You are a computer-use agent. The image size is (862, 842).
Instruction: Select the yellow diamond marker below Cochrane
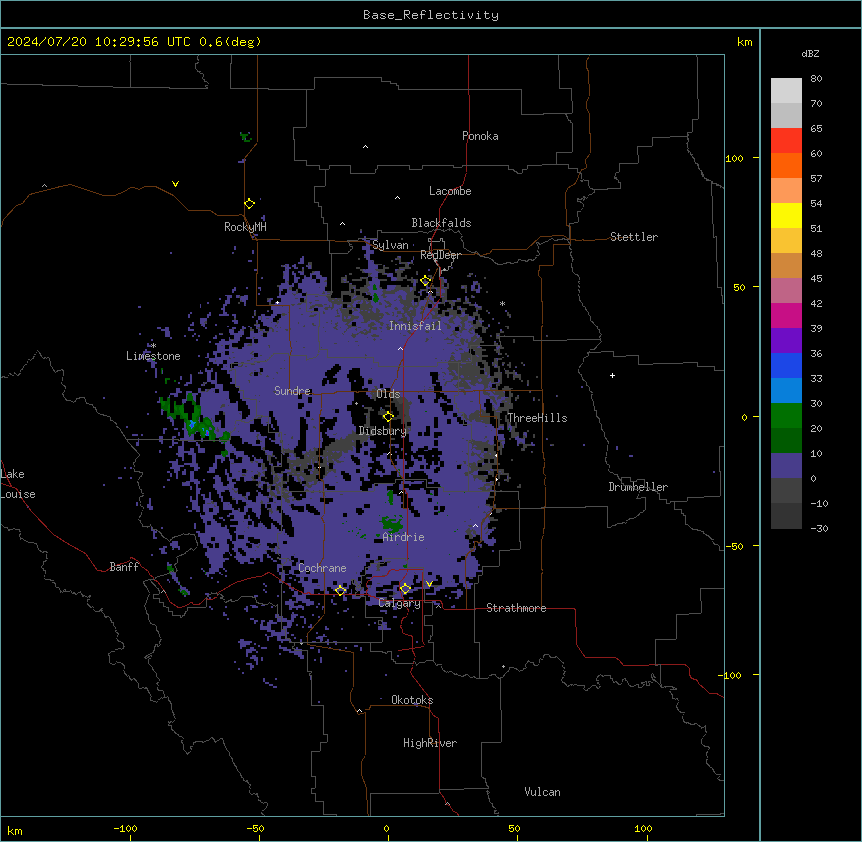(340, 590)
